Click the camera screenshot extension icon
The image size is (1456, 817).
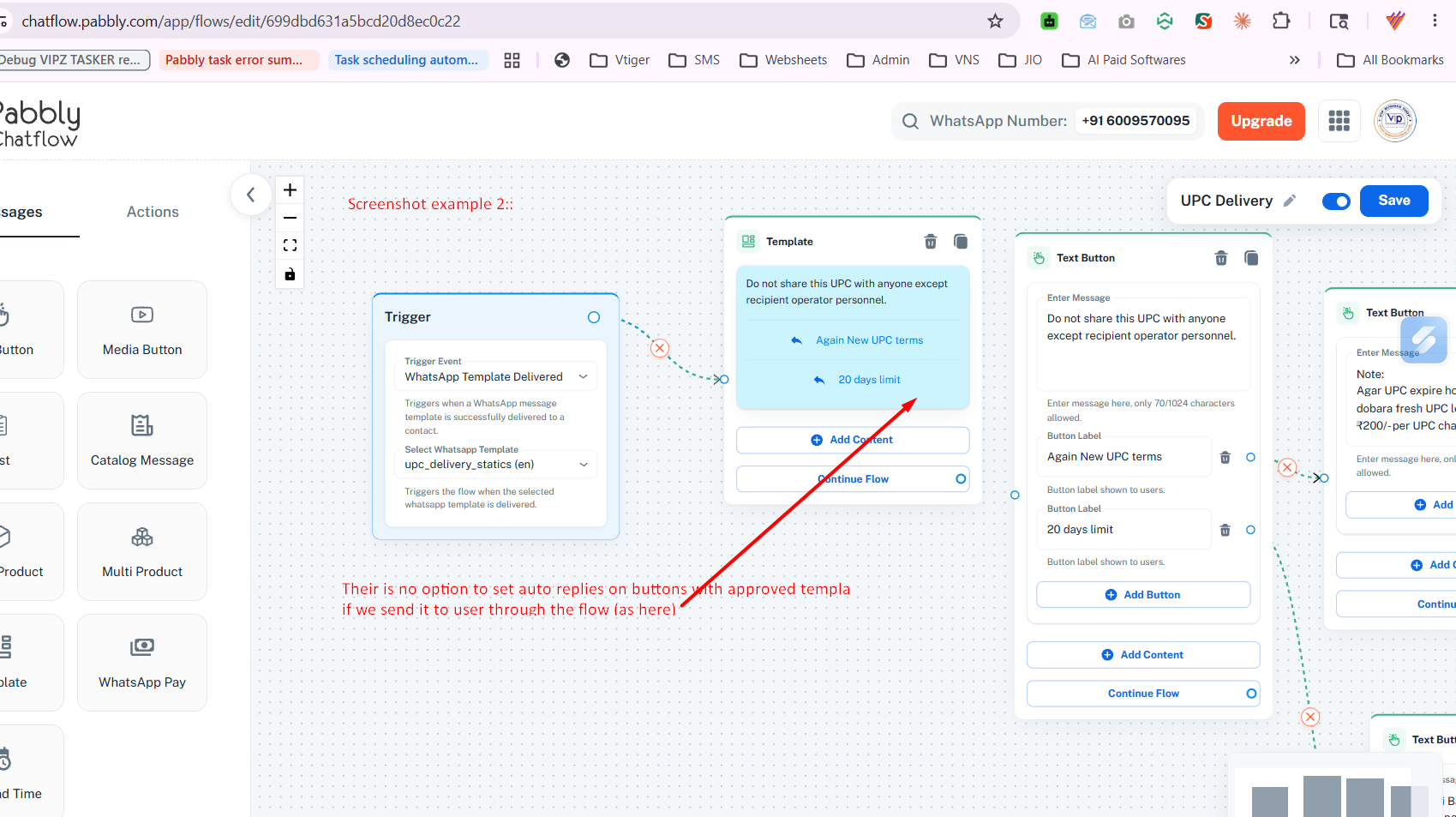pyautogui.click(x=1126, y=21)
